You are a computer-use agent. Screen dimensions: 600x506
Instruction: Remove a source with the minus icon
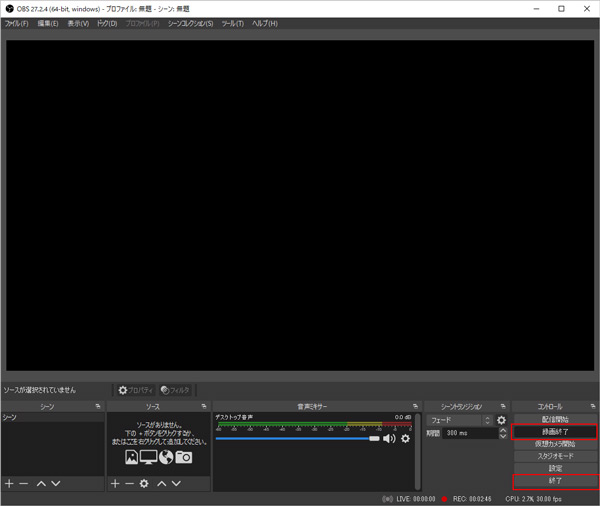(x=129, y=483)
